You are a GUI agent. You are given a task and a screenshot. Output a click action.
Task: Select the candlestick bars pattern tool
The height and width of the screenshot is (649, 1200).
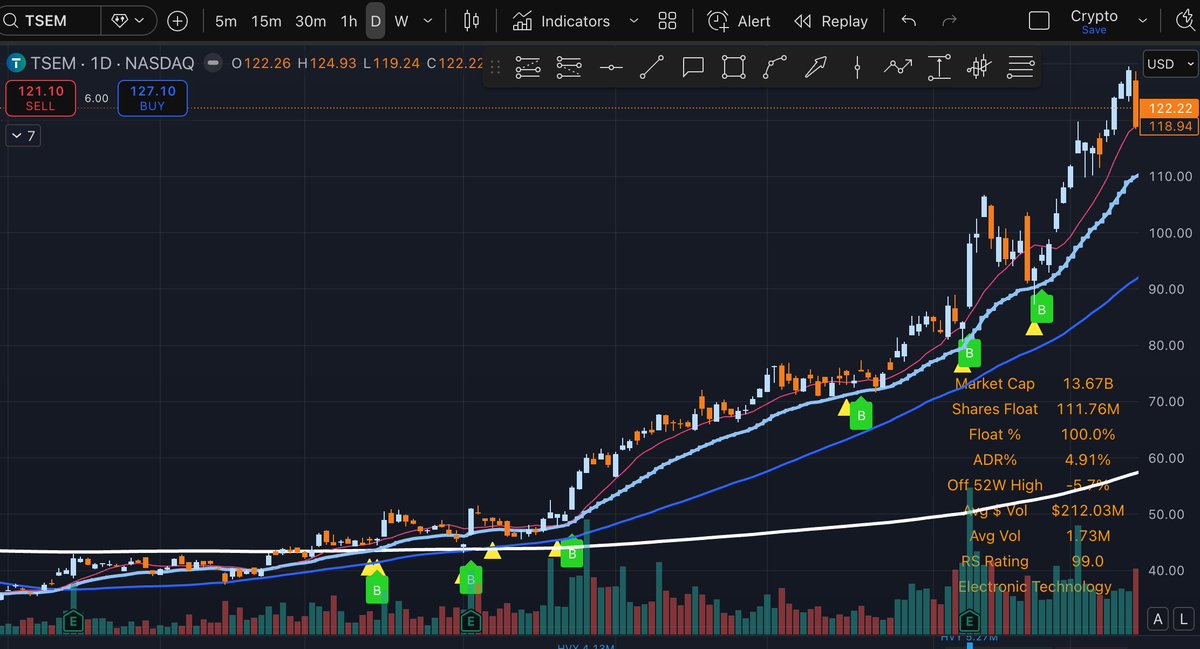coord(980,67)
